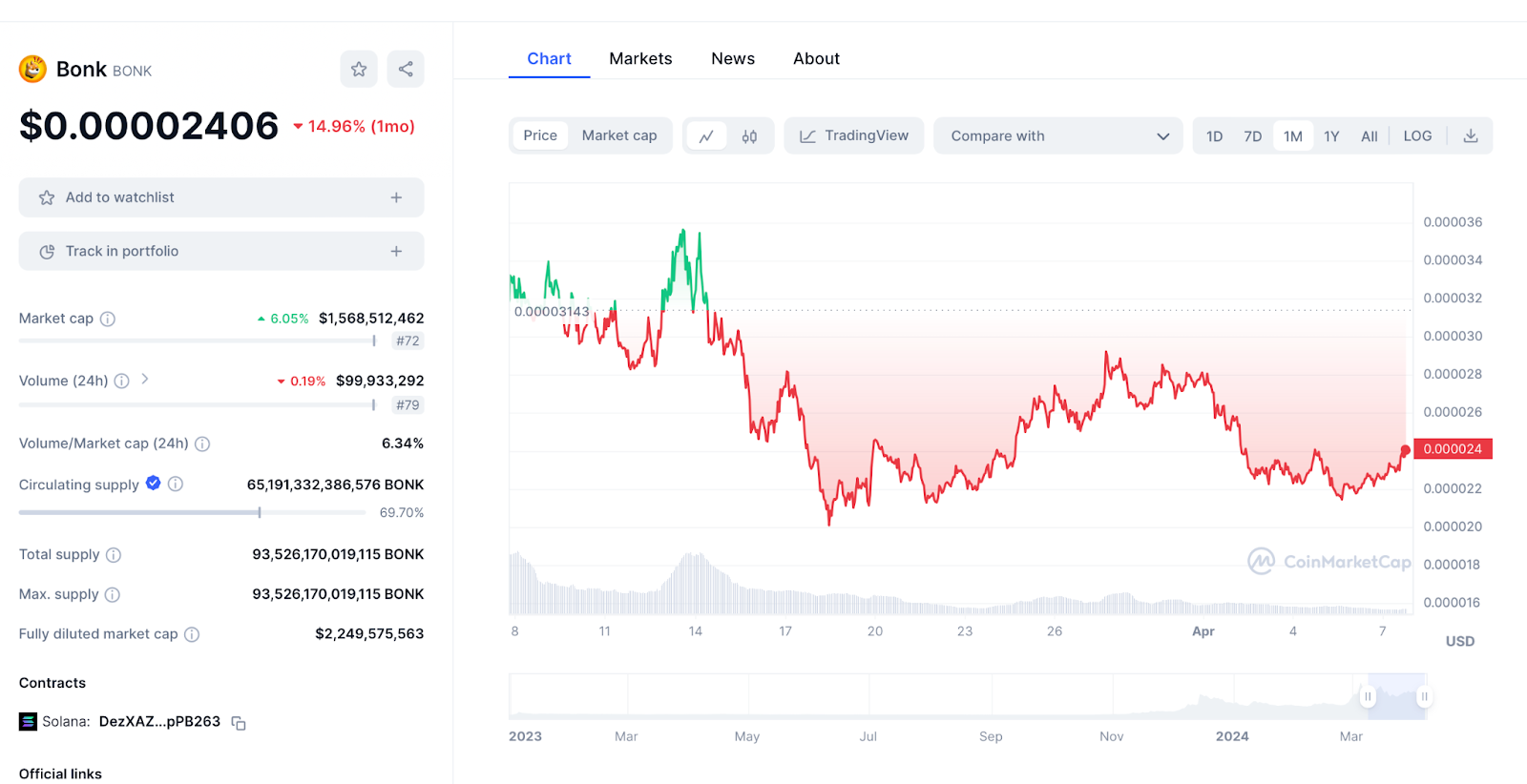Image resolution: width=1527 pixels, height=784 pixels.
Task: Click the 14.96% (1mo) change text
Action: pos(361,126)
